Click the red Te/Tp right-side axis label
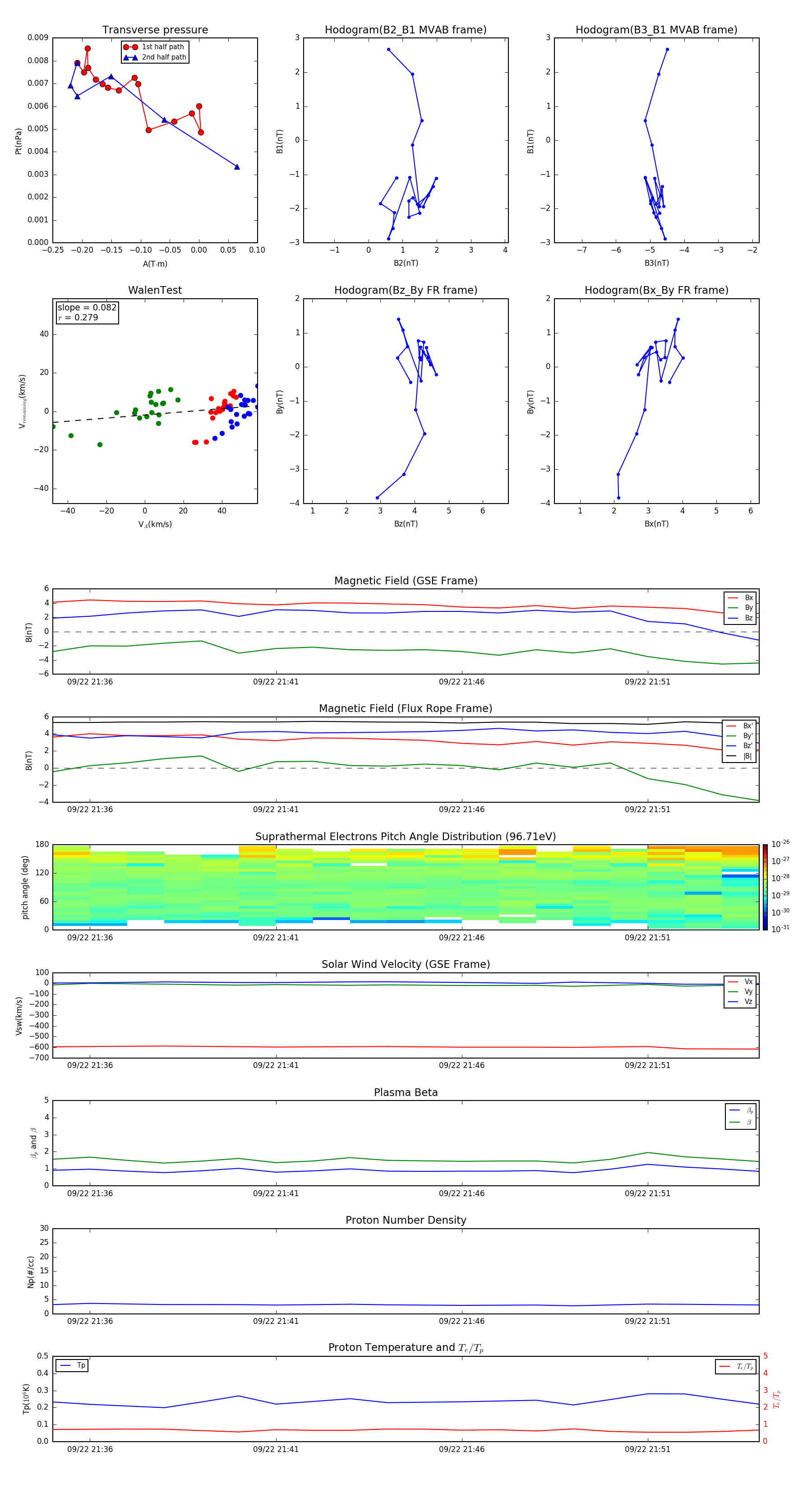 coord(777,1399)
